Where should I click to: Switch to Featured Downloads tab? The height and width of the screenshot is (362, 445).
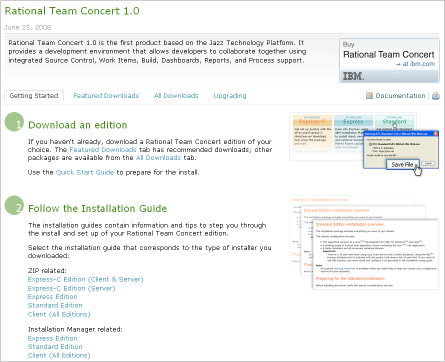coord(106,96)
